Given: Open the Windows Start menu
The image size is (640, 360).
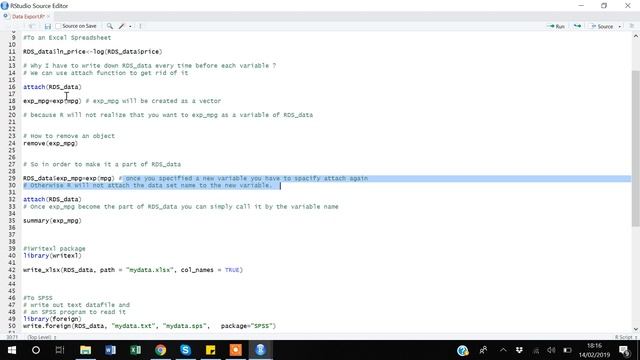Looking at the screenshot, I should tap(12, 350).
